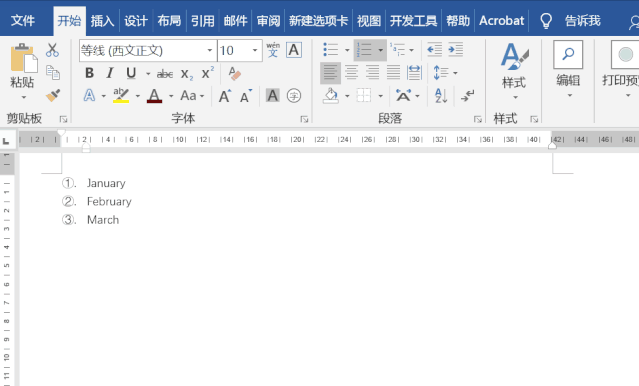Screen dimensions: 639x386
Task: Launch the 样式 Styles pane launcher
Action: coord(534,119)
